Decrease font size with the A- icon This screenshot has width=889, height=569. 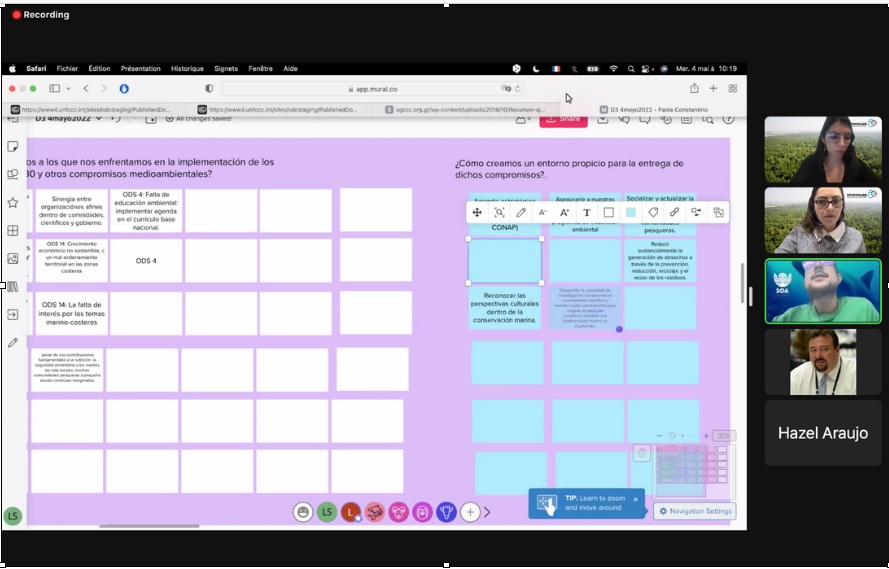point(543,213)
